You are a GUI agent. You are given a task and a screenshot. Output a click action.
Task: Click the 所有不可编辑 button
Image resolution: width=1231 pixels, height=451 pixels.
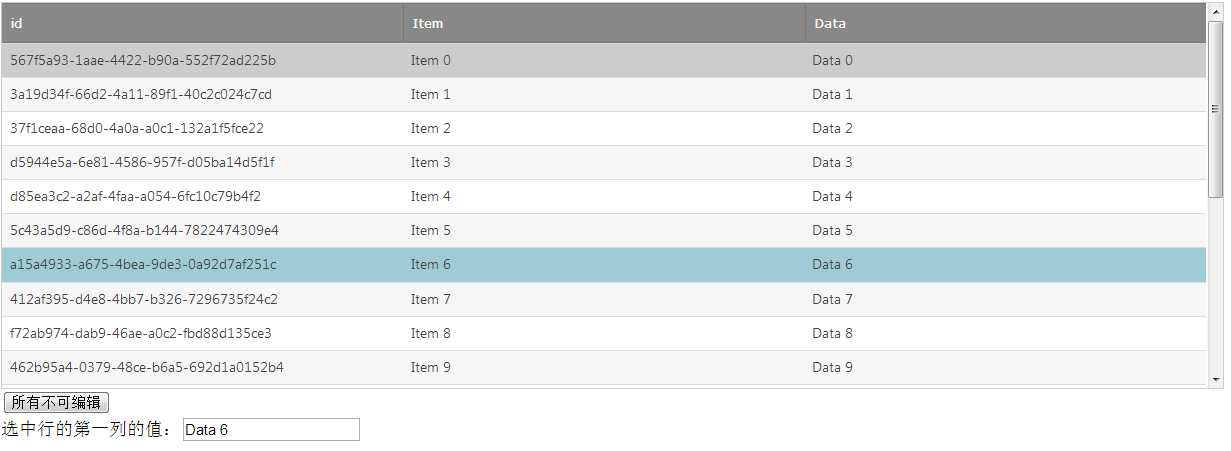tap(56, 402)
